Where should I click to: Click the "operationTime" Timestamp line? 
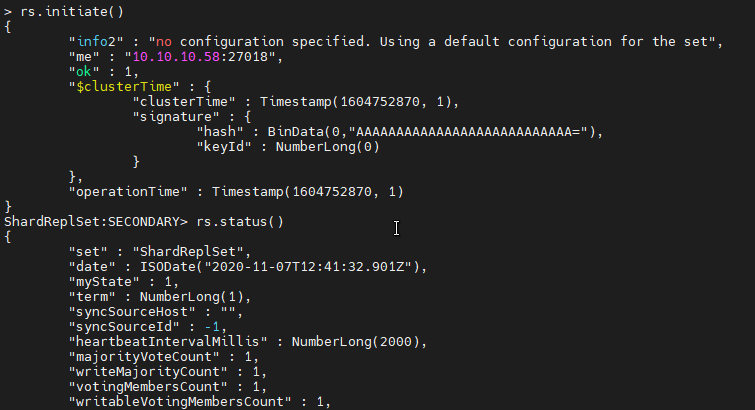pos(236,192)
